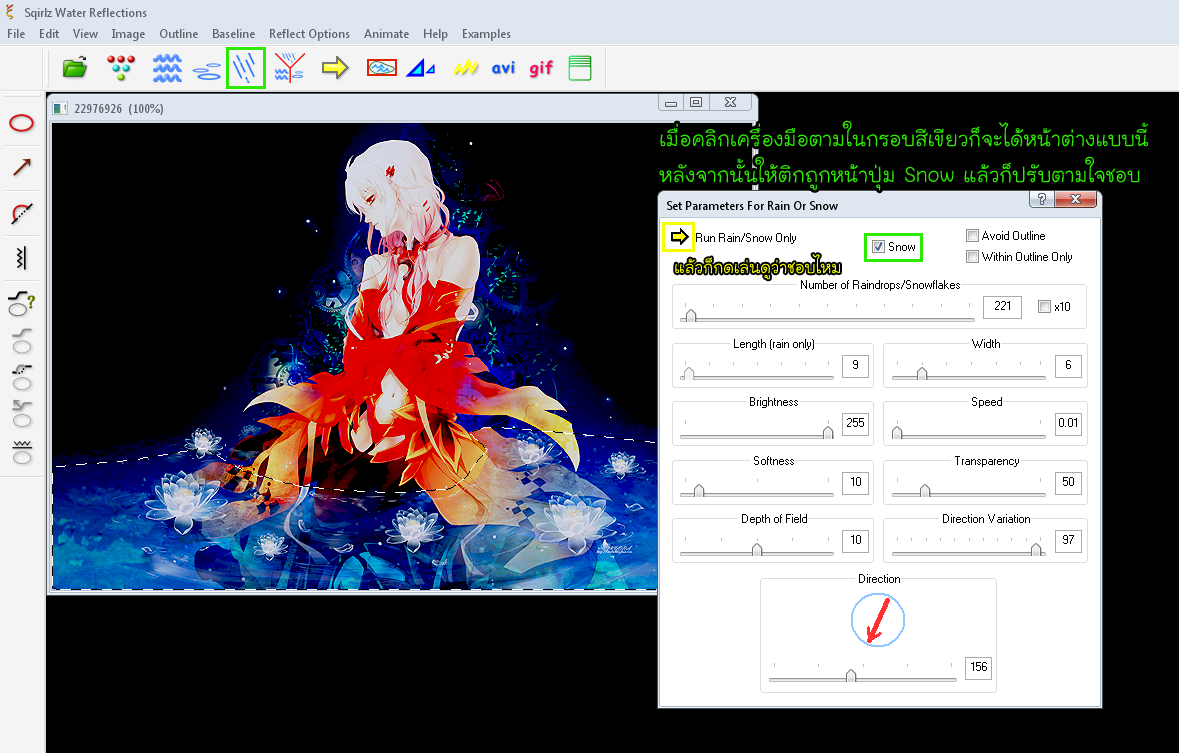Close the Set Parameters For Rain Or Snow dialog
The width and height of the screenshot is (1179, 753).
click(1075, 199)
